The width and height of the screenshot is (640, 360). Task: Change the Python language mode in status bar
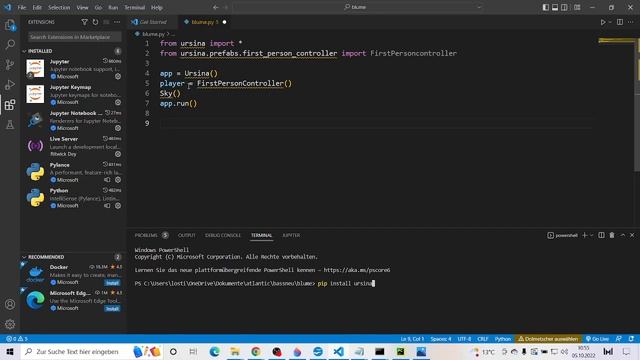(x=503, y=339)
